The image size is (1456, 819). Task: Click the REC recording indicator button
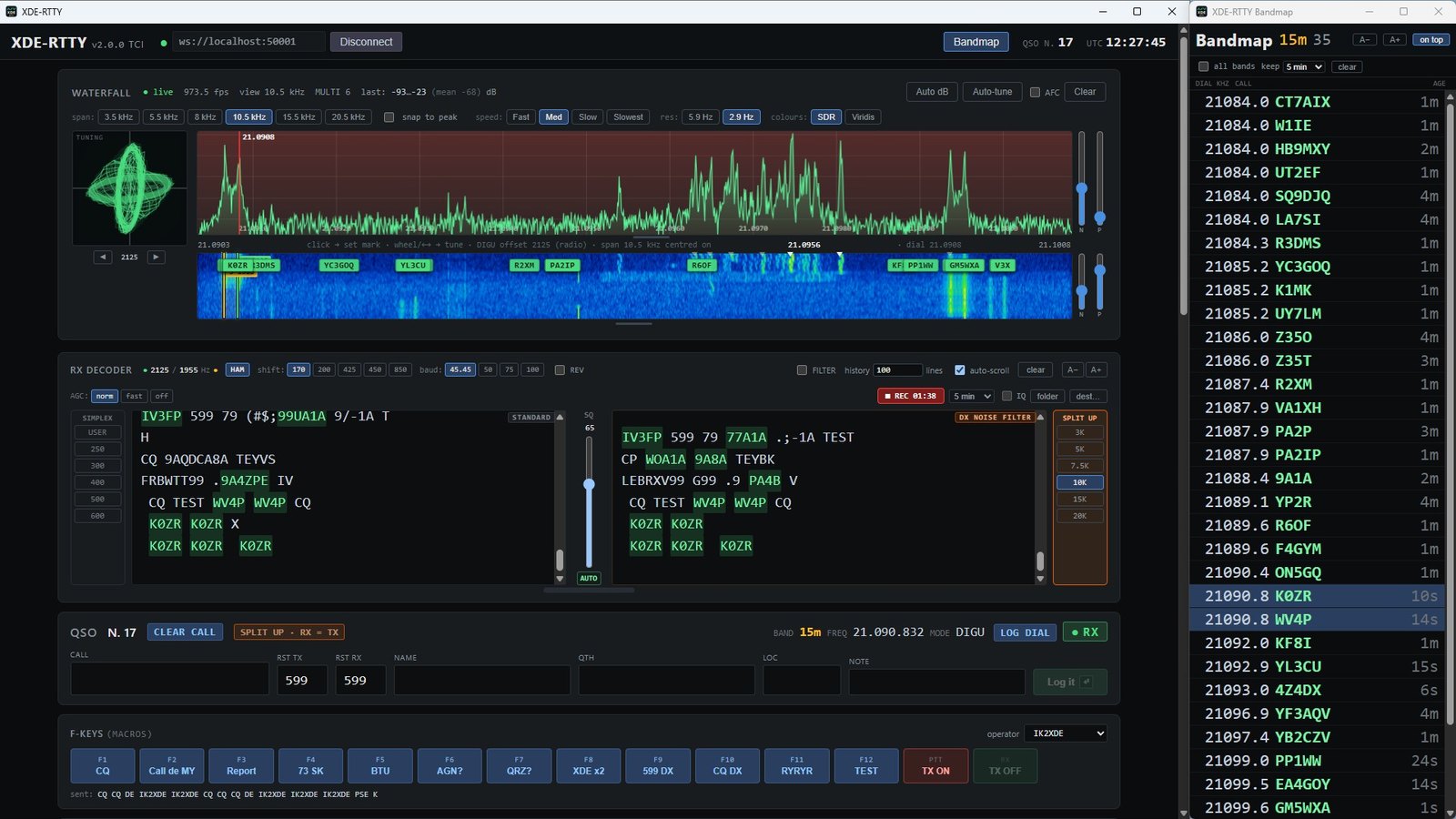point(910,396)
